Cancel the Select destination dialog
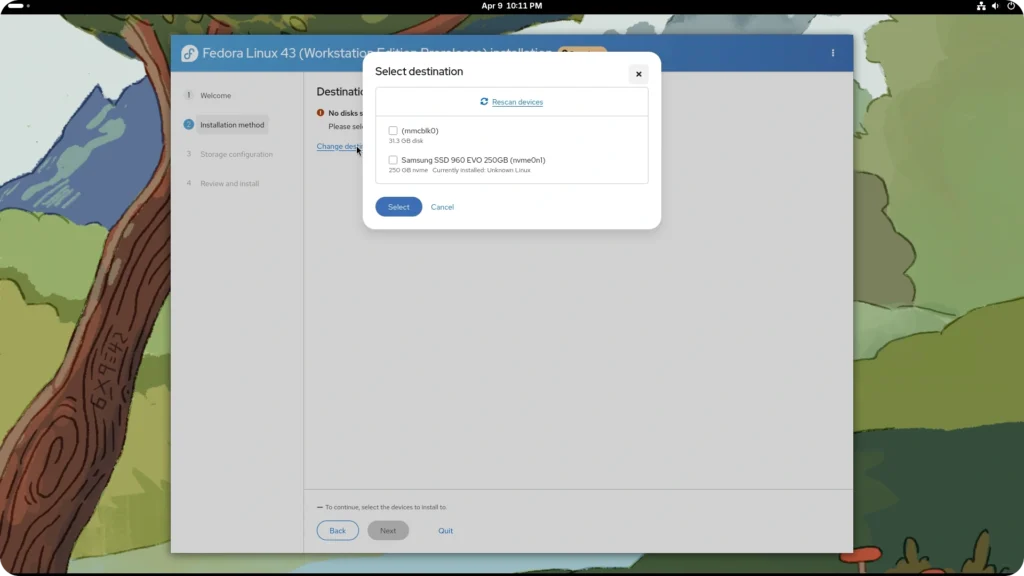 tap(442, 207)
